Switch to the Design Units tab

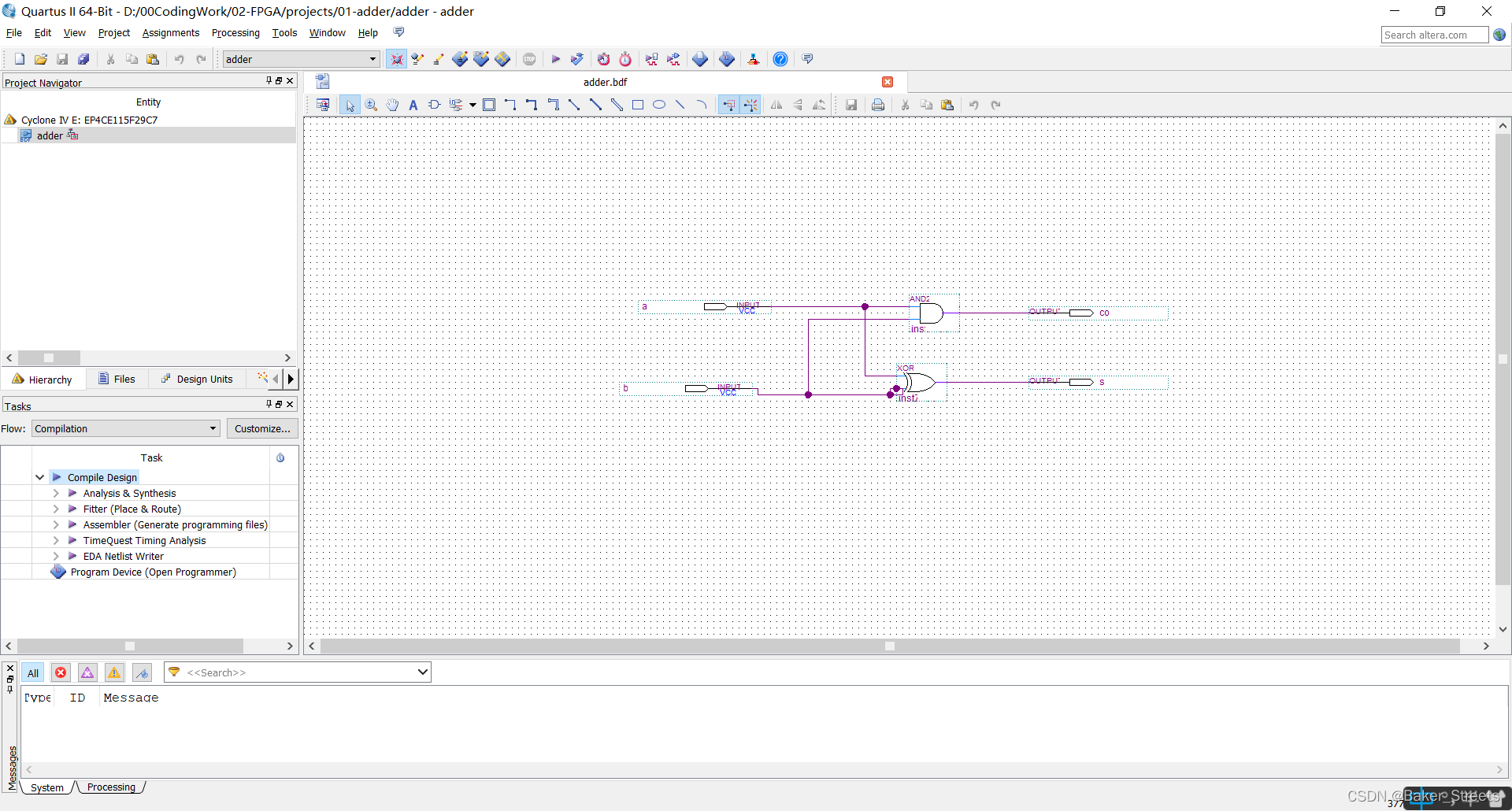tap(197, 379)
